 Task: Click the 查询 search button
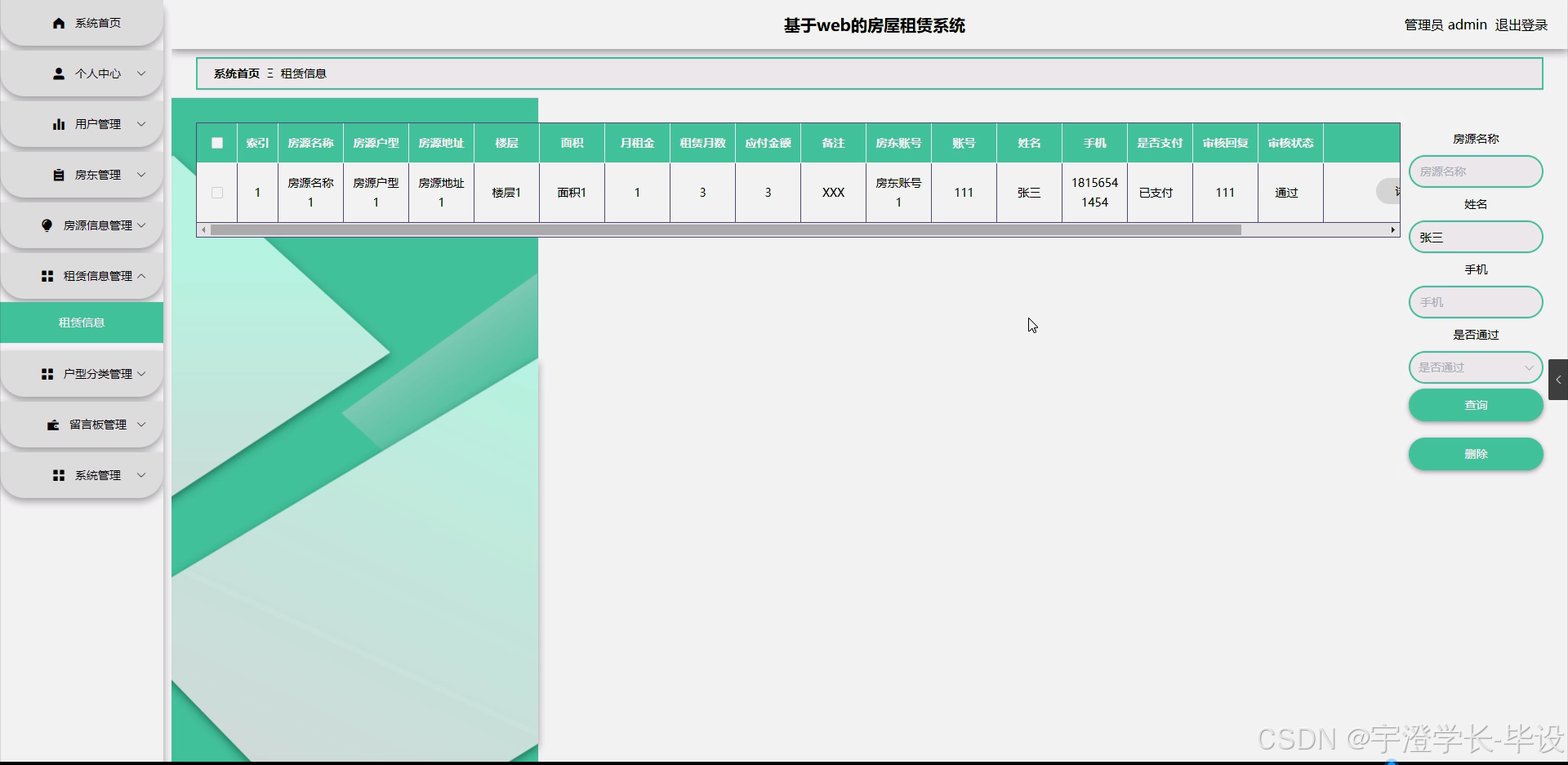(1476, 405)
